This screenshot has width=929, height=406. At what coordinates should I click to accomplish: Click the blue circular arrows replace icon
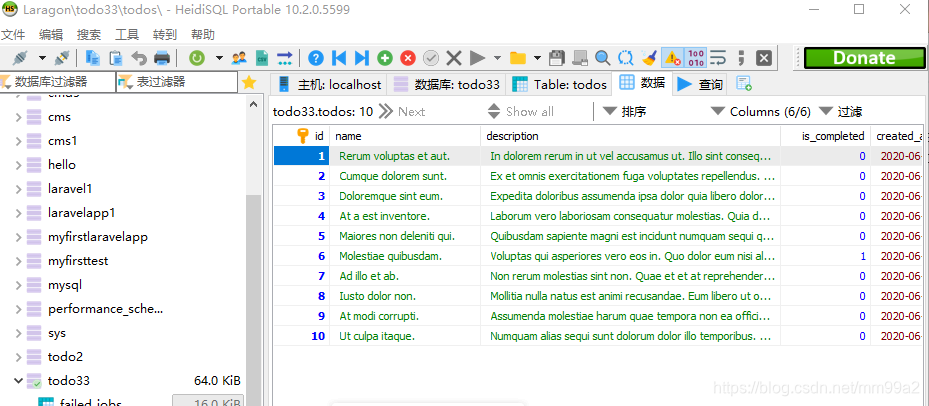click(x=626, y=57)
